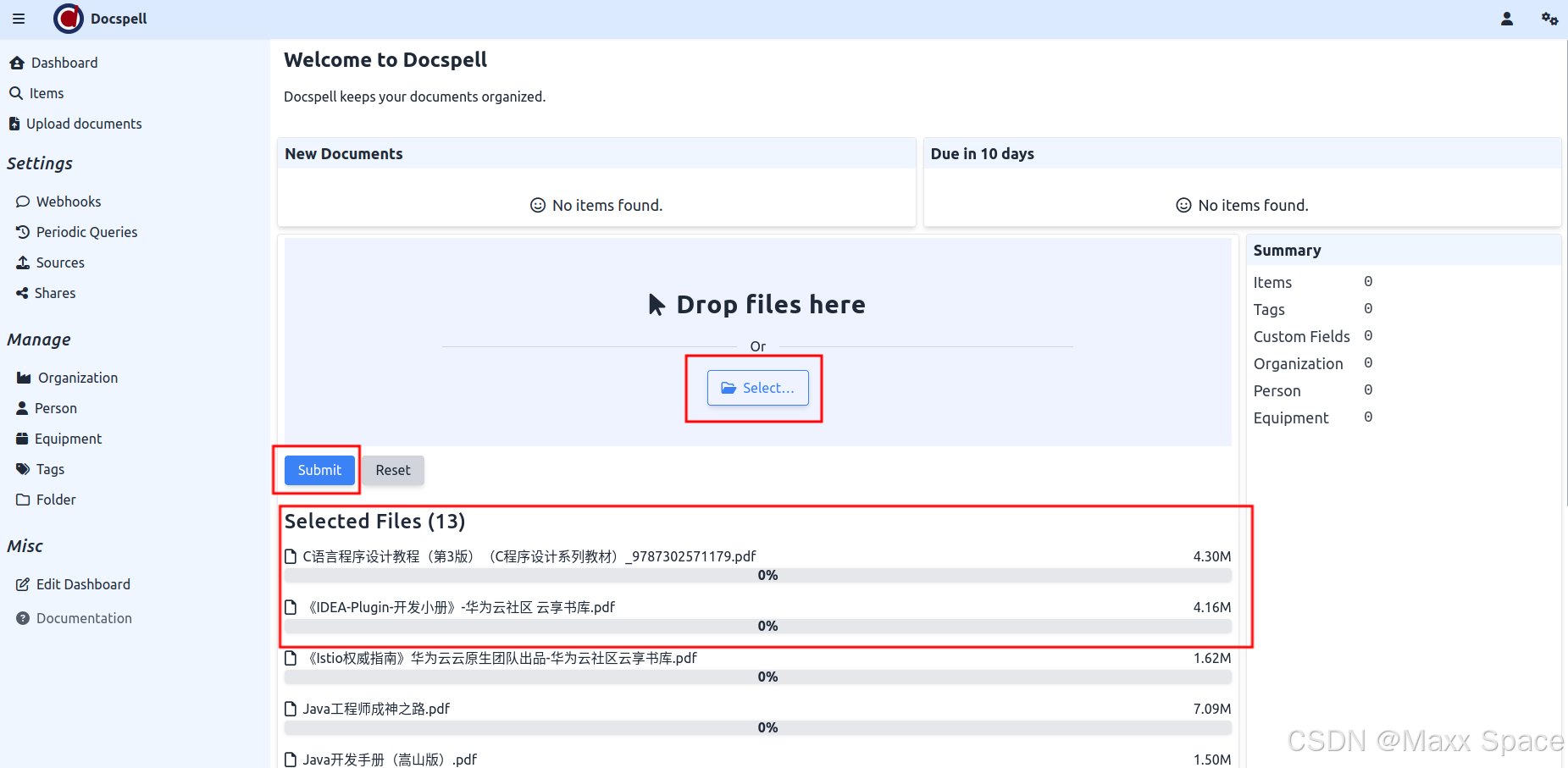The height and width of the screenshot is (768, 1568).
Task: Click progress bar of IDEA-Plugin-开发小册 file
Action: coord(758,626)
